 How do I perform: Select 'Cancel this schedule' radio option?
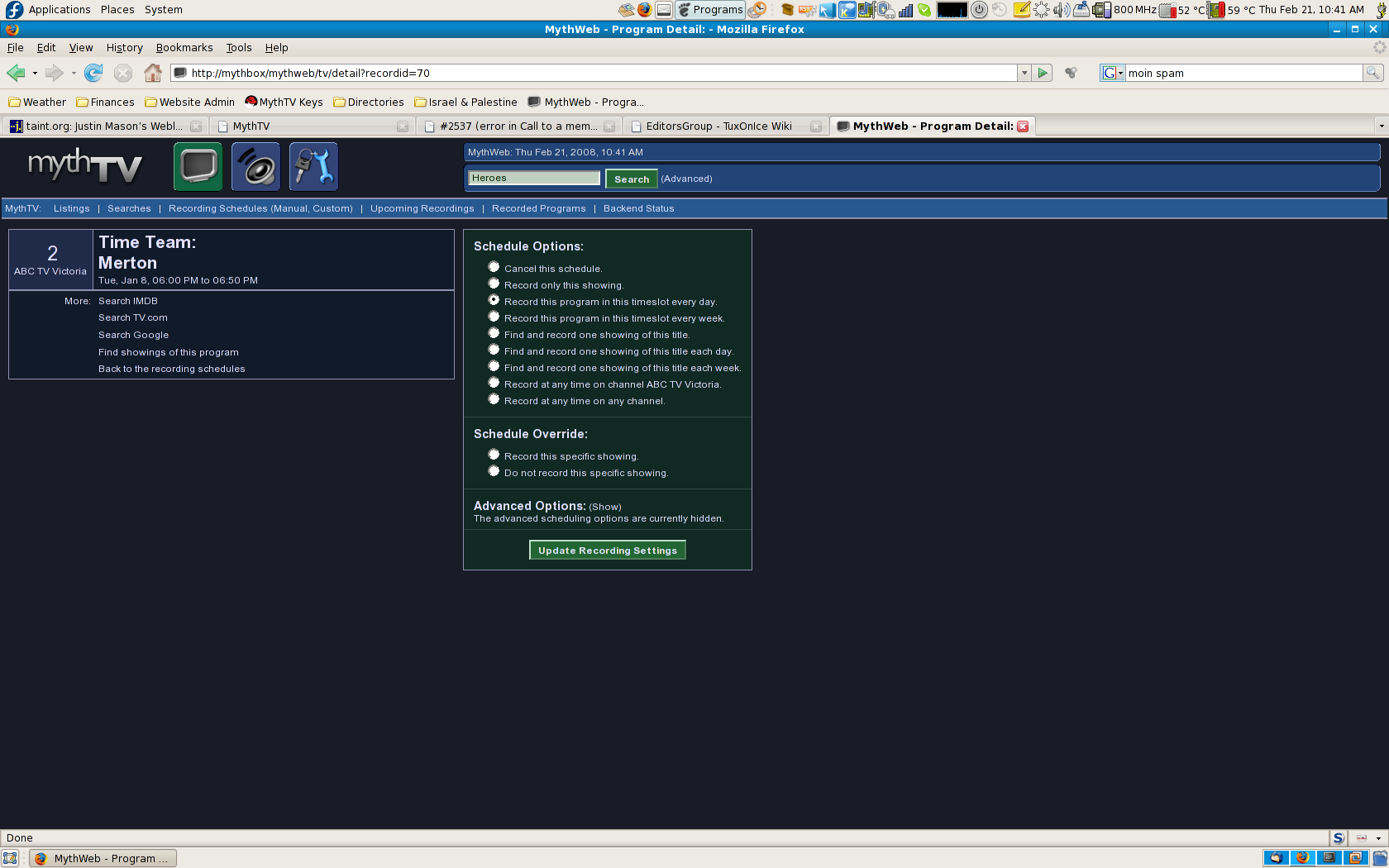click(x=494, y=267)
